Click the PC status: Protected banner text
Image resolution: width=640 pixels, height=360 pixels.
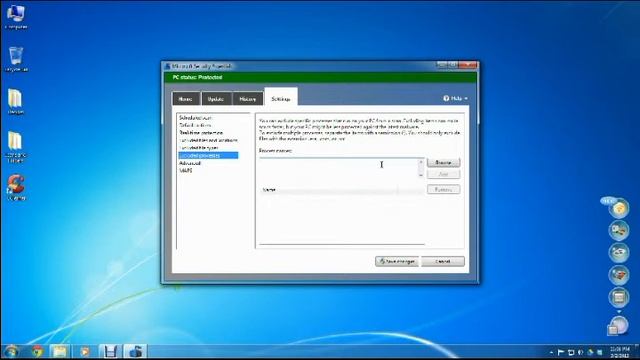[x=197, y=77]
